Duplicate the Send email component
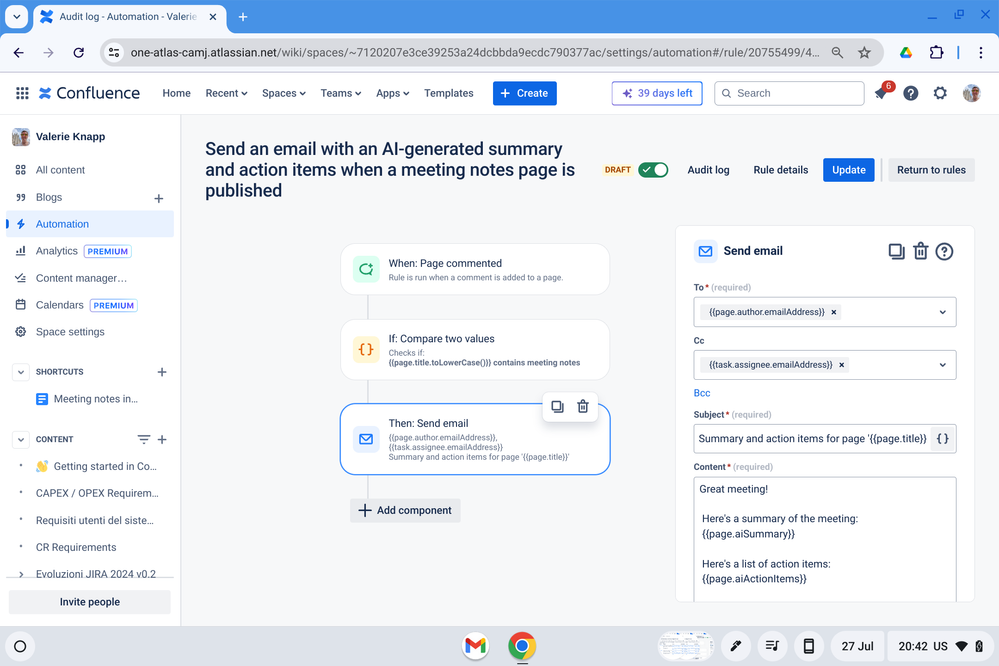This screenshot has height=666, width=999. click(x=896, y=251)
